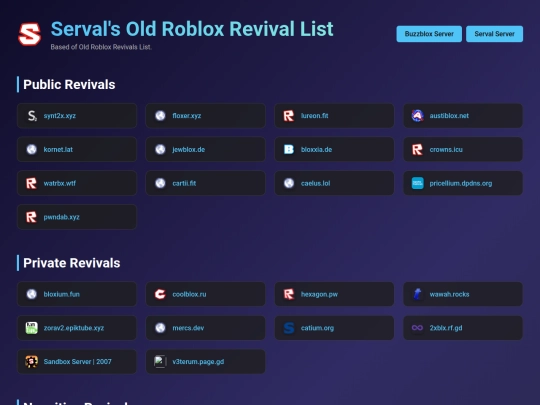Click the Serval S logo in header
This screenshot has width=540, height=405.
point(30,34)
